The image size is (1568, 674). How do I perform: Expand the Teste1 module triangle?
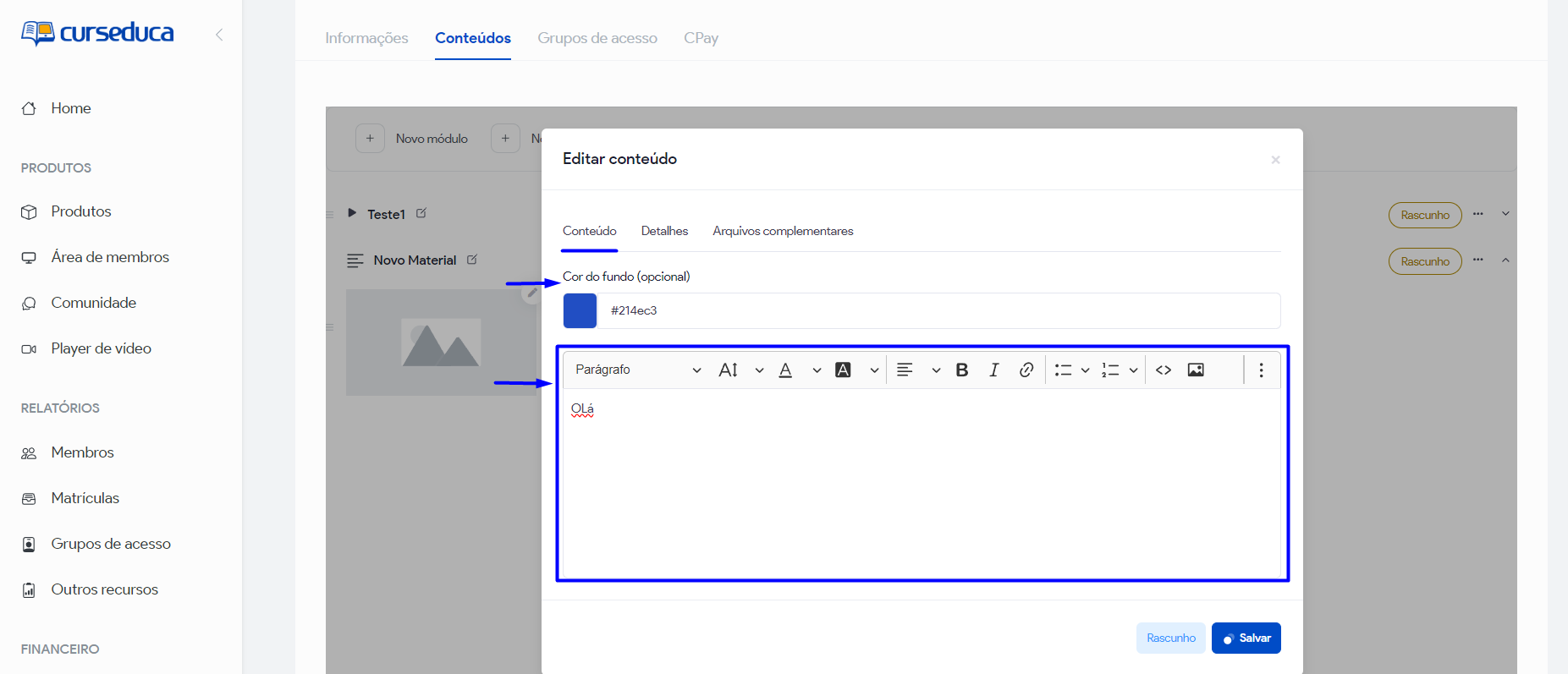tap(352, 213)
